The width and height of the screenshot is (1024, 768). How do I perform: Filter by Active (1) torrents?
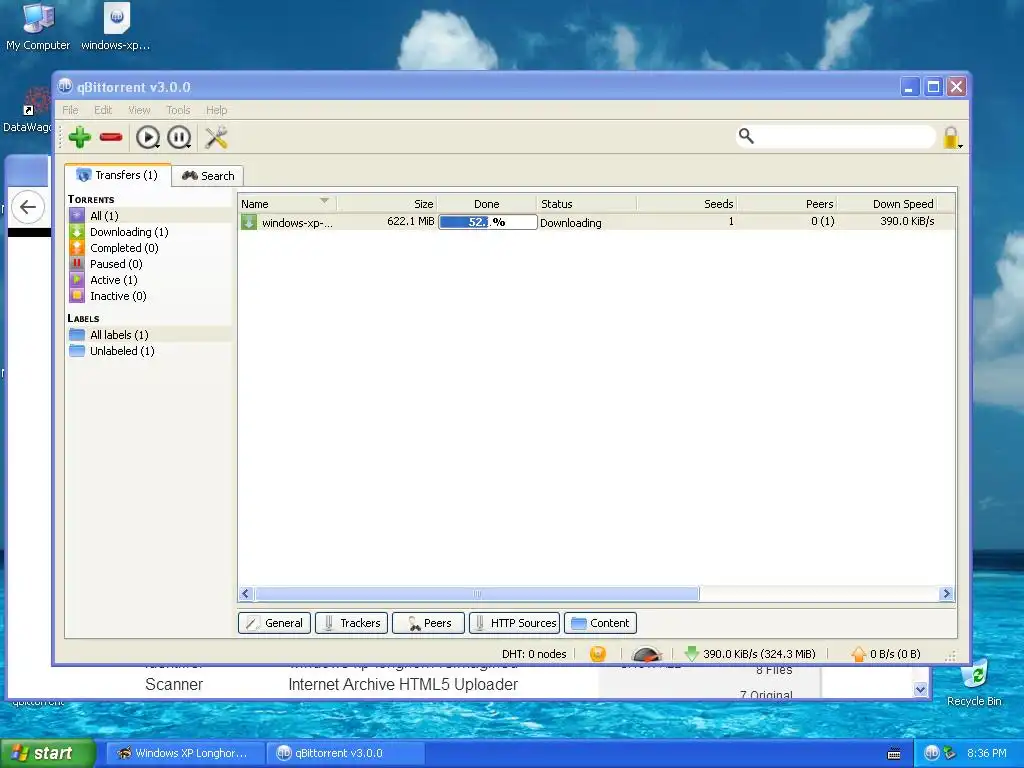(149, 280)
